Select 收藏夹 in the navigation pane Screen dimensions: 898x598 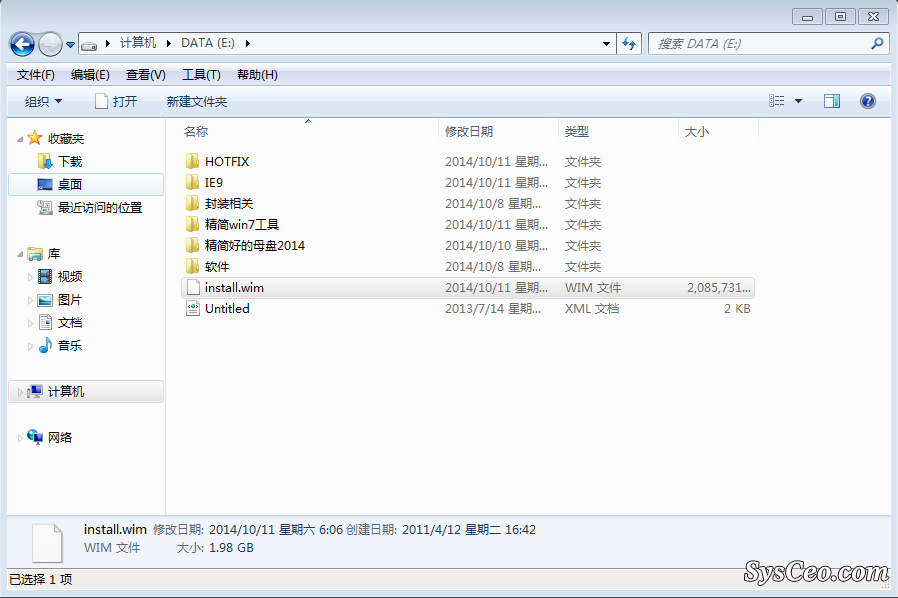click(x=66, y=139)
